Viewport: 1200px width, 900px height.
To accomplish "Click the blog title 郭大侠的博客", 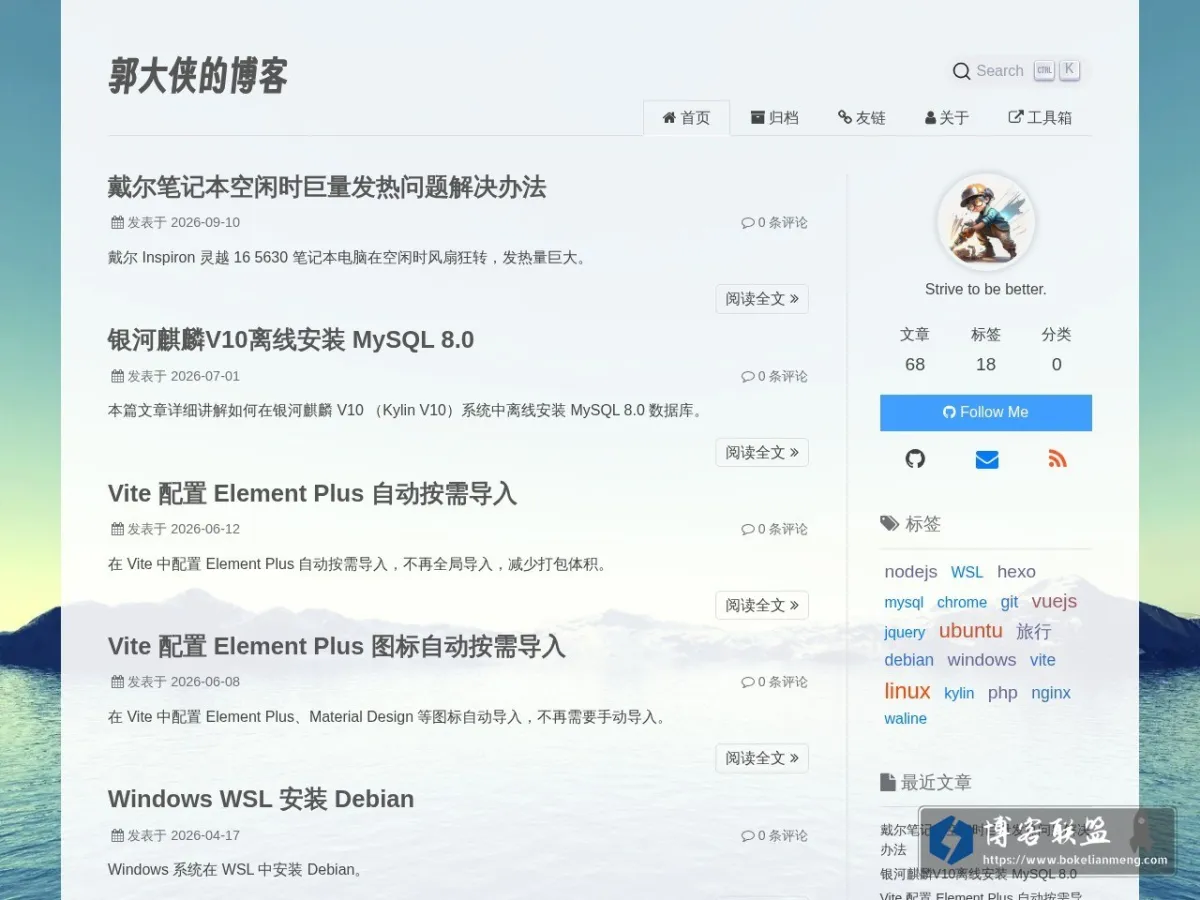I will (x=198, y=76).
